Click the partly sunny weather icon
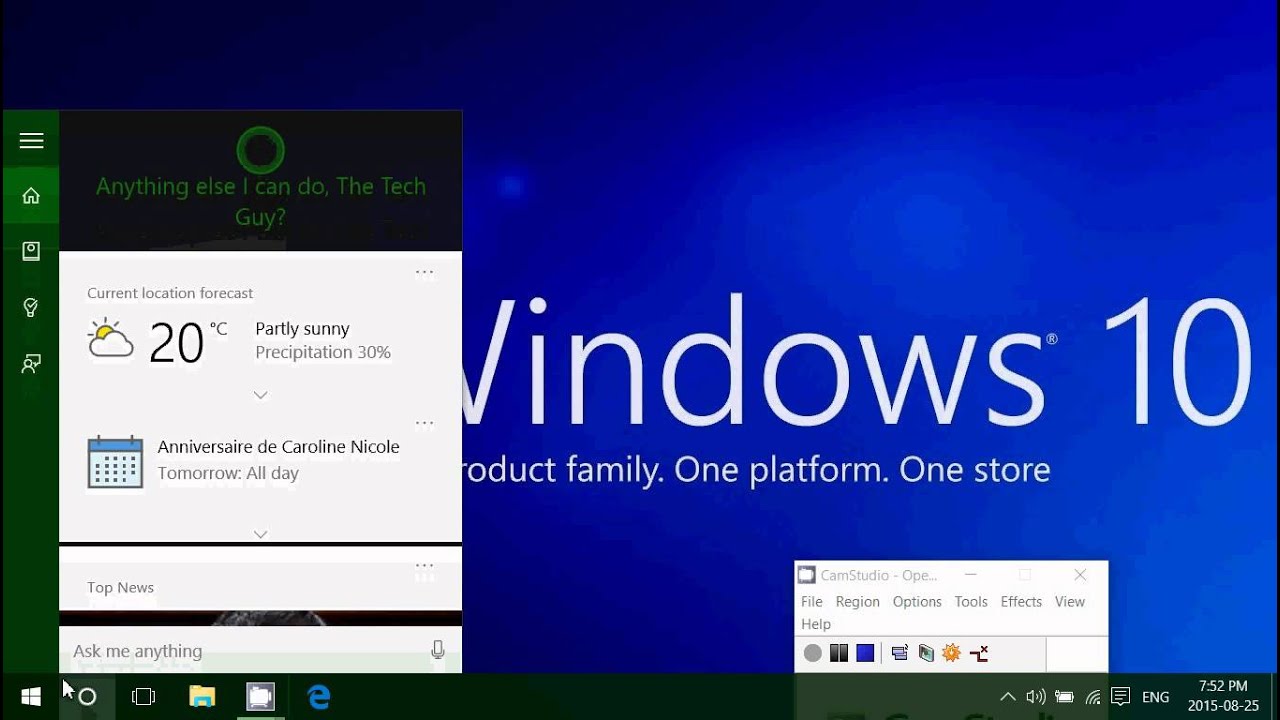This screenshot has width=1280, height=720. pos(110,339)
